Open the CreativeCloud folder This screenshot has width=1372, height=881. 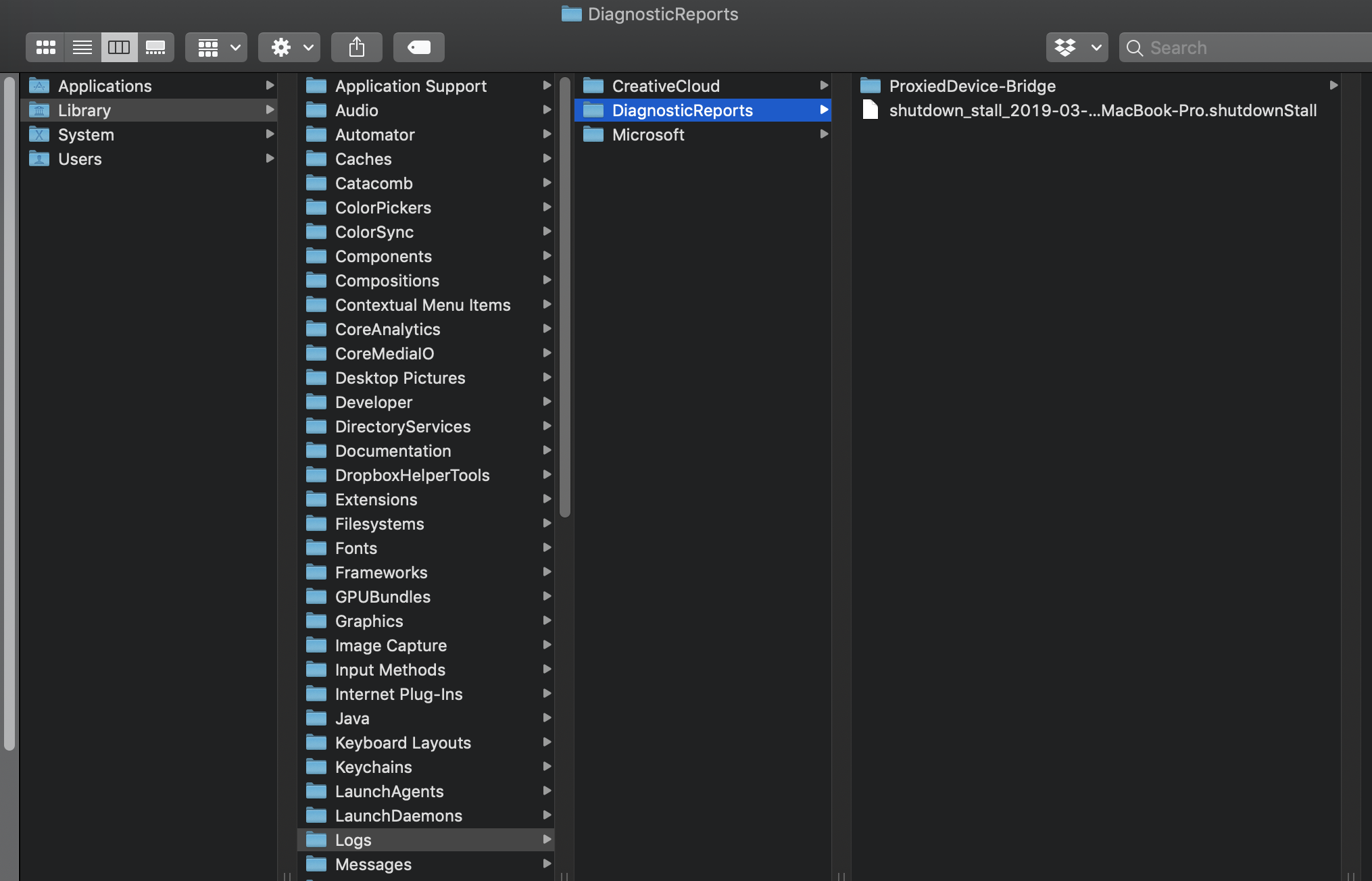point(665,86)
